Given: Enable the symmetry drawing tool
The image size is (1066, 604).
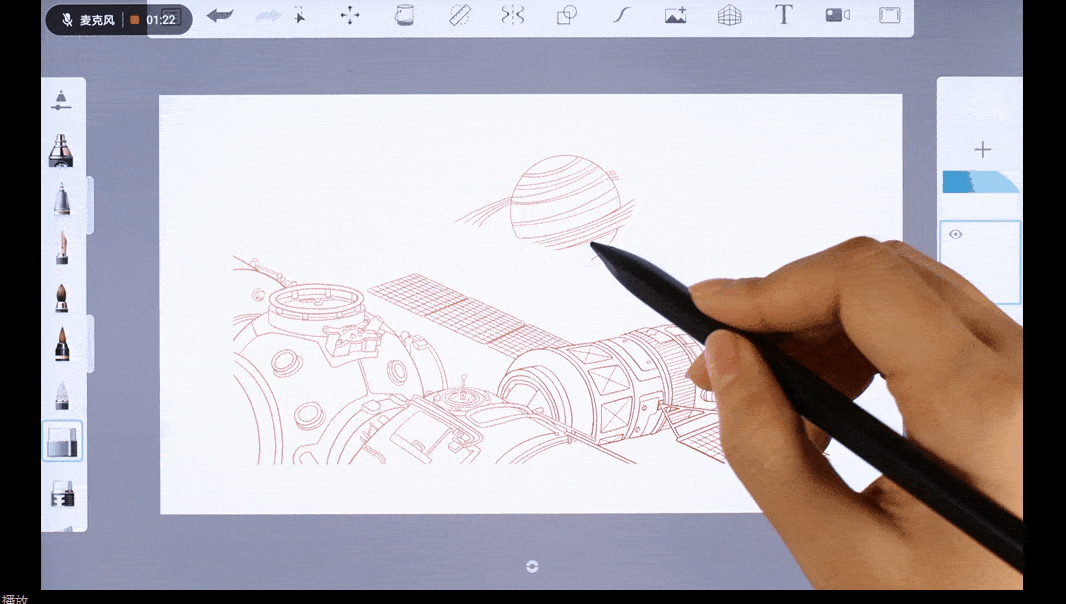Looking at the screenshot, I should click(x=513, y=15).
